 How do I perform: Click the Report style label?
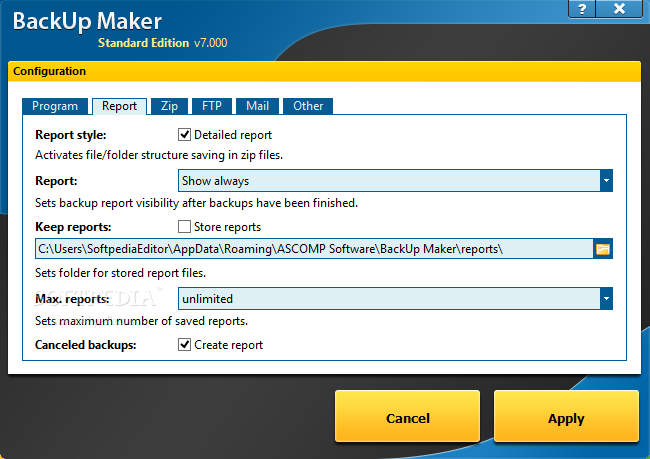click(x=71, y=135)
